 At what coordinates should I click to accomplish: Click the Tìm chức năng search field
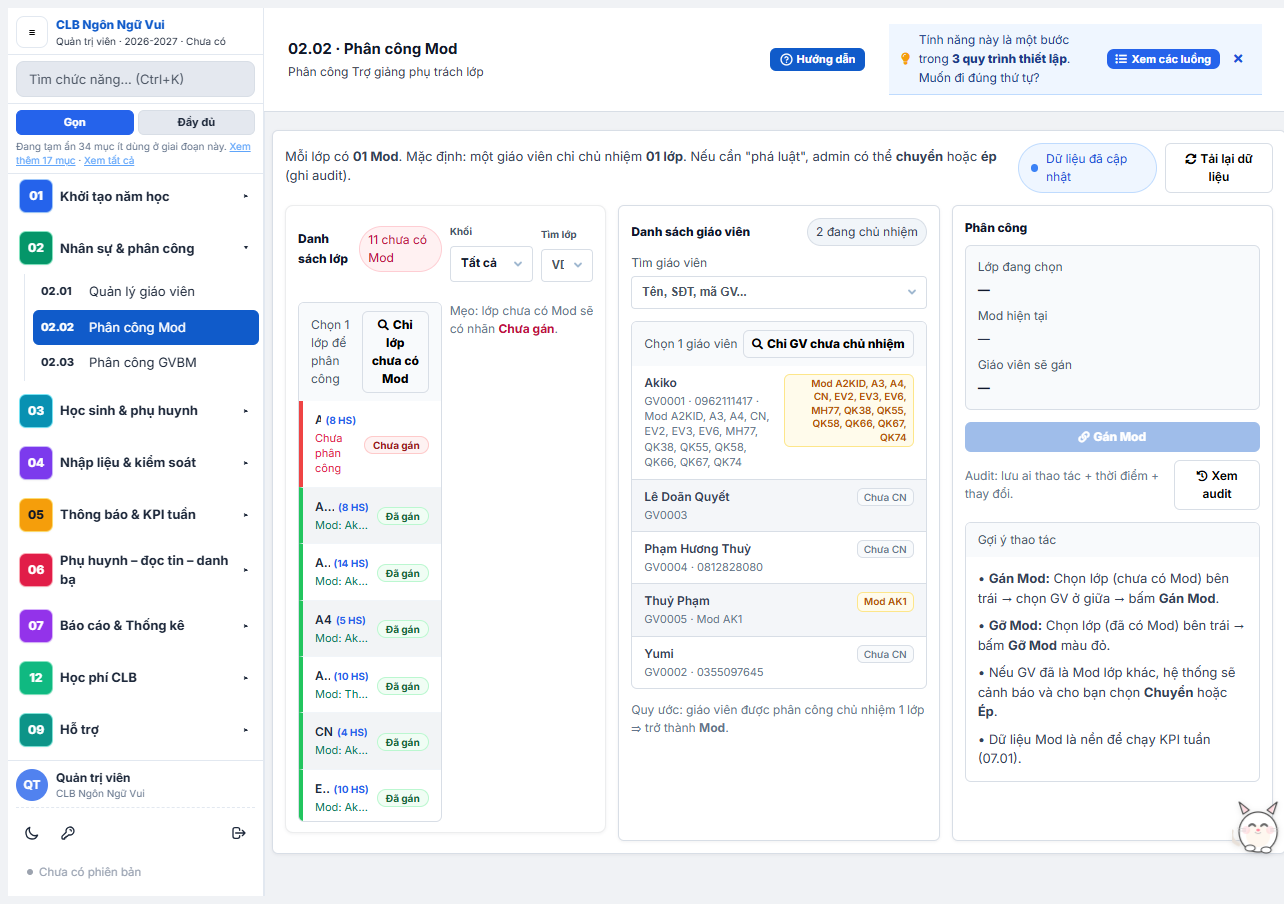point(135,79)
